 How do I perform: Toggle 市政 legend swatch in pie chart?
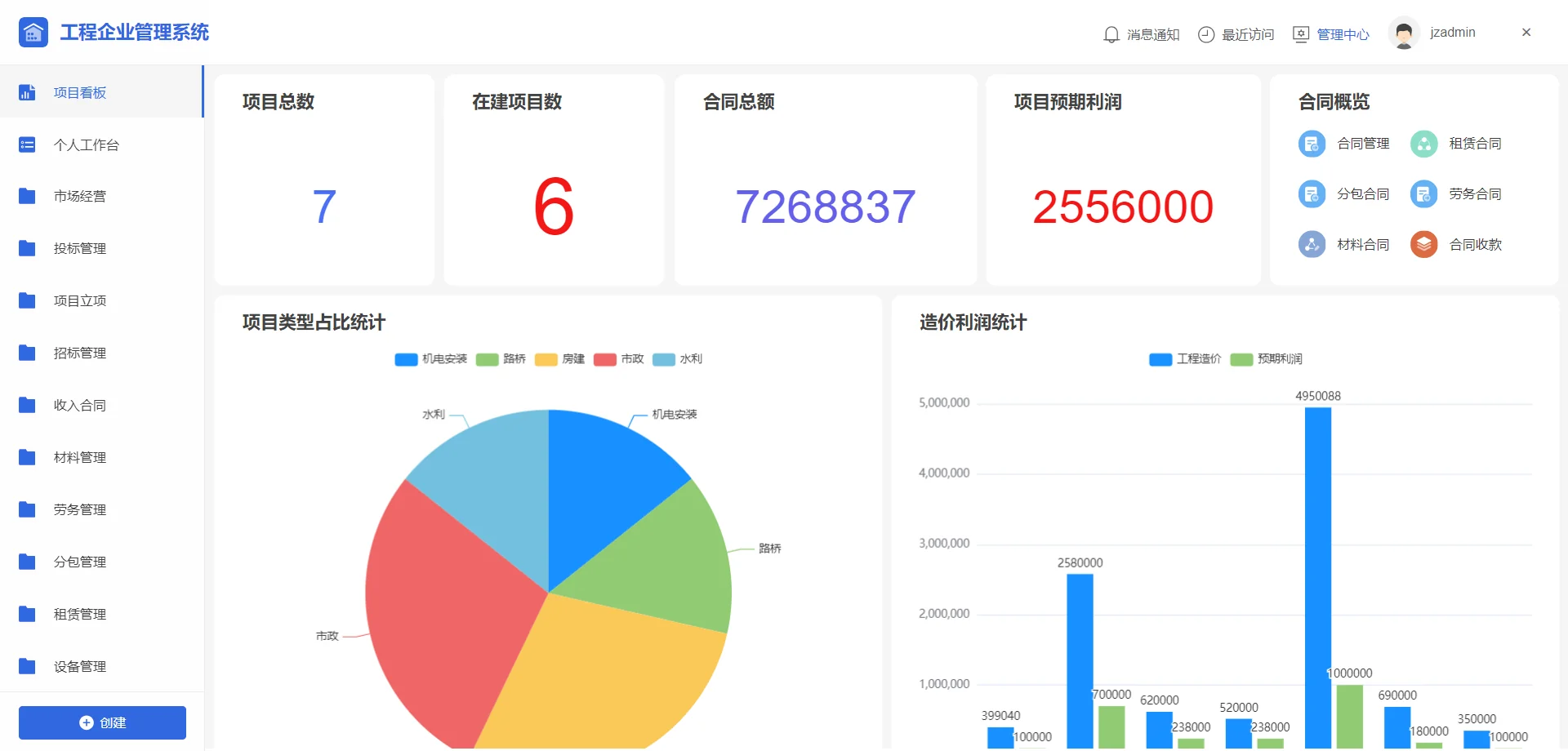point(604,360)
